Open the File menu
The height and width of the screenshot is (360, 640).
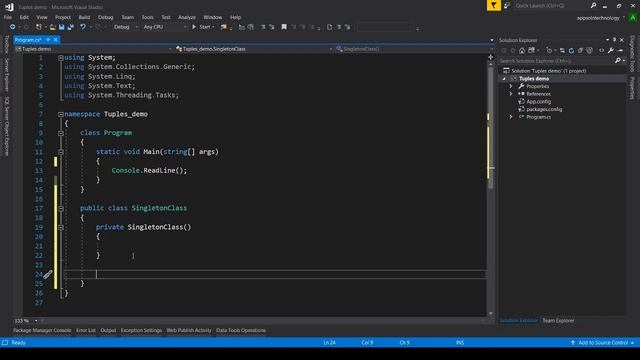(x=8, y=17)
